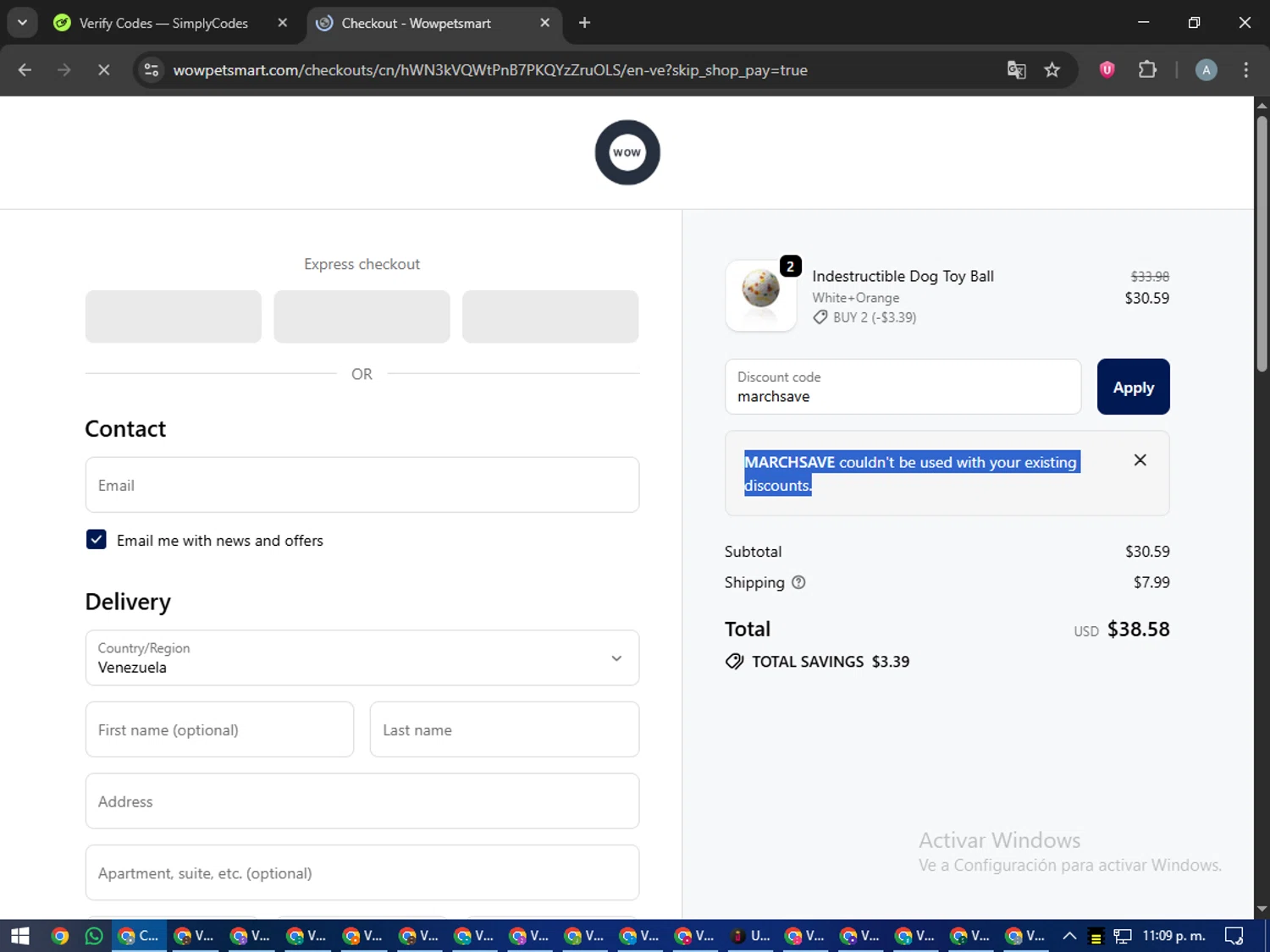Image resolution: width=1270 pixels, height=952 pixels.
Task: Click the page vertical scrollbar thumb
Action: (1262, 244)
